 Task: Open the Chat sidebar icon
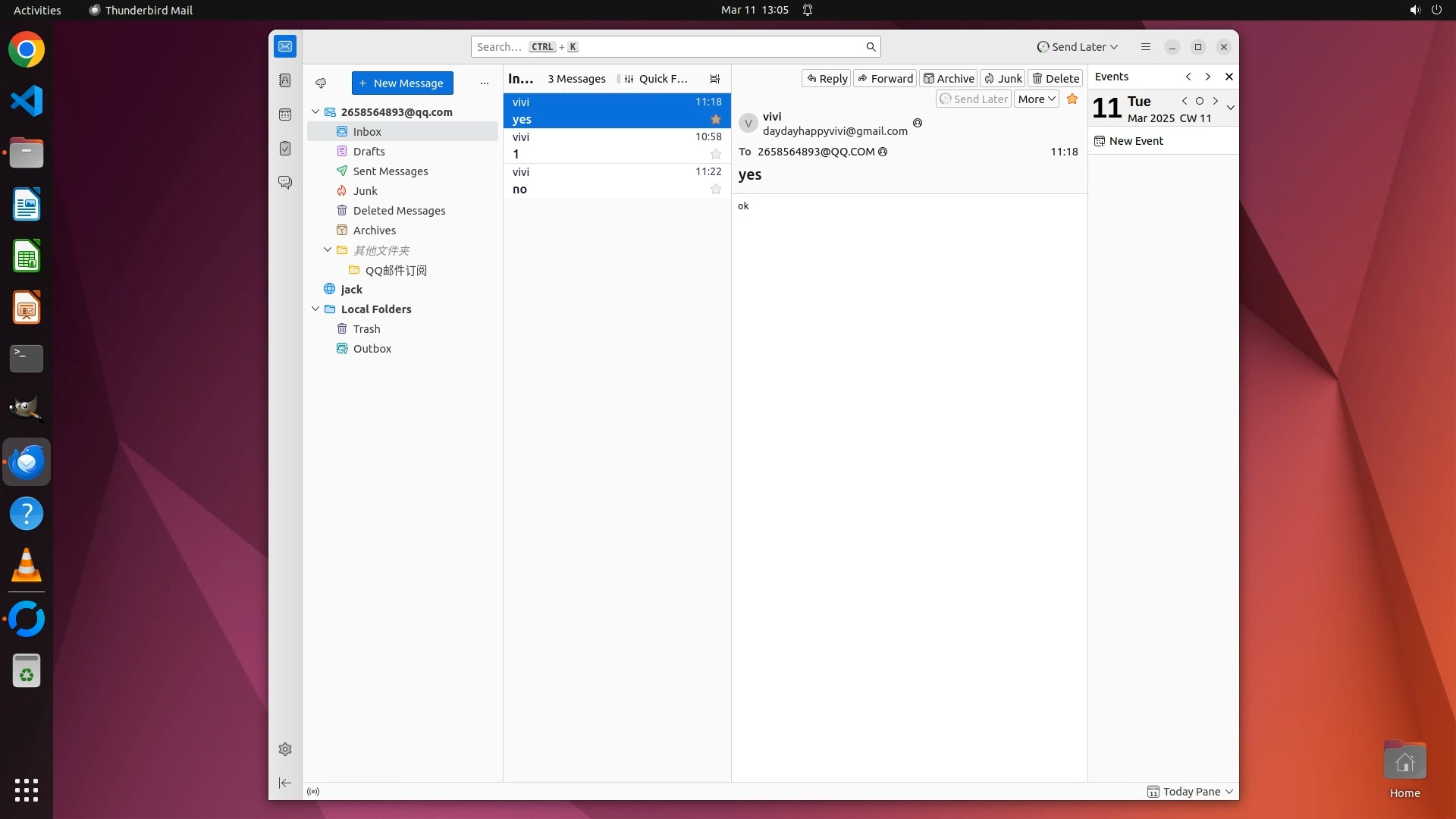pos(285,183)
